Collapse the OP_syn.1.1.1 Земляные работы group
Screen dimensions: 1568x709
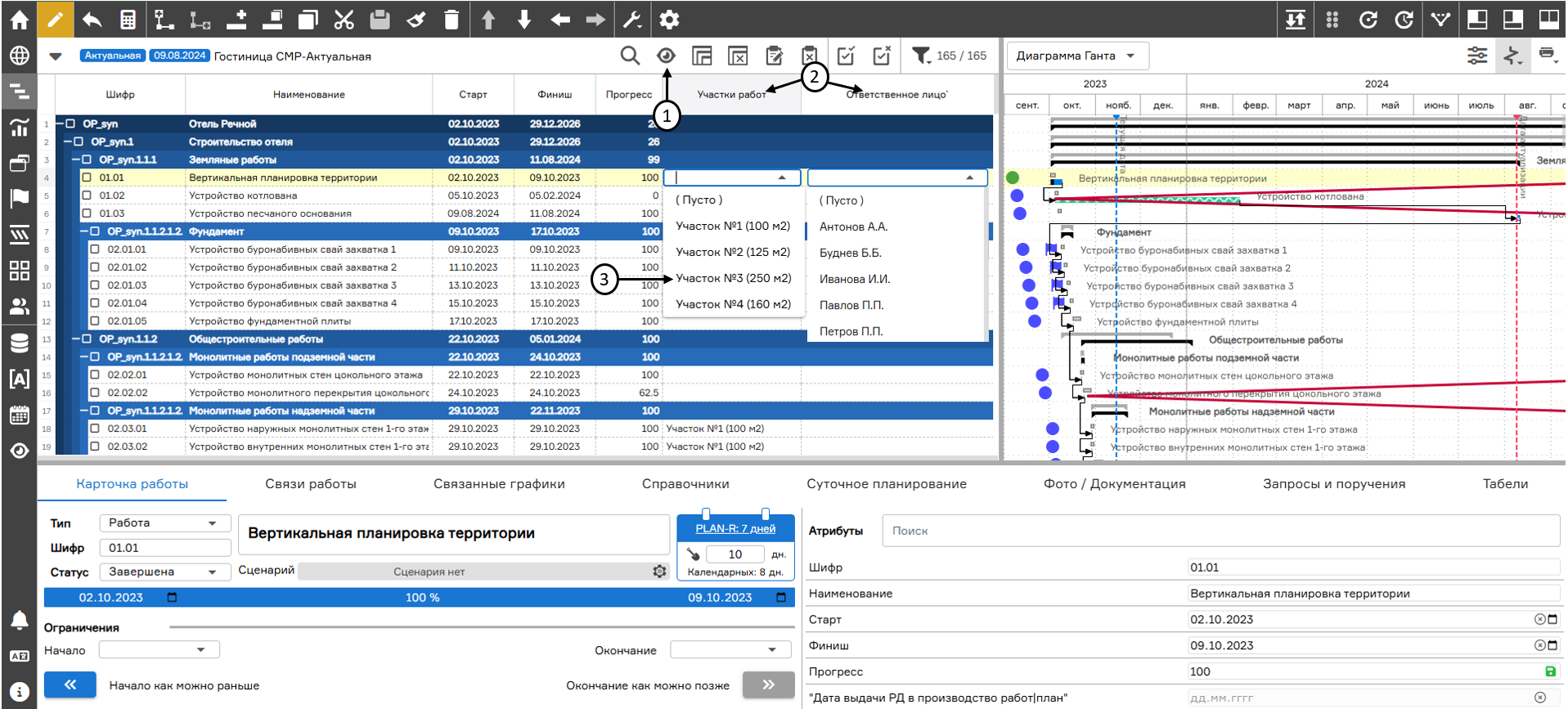tap(75, 159)
